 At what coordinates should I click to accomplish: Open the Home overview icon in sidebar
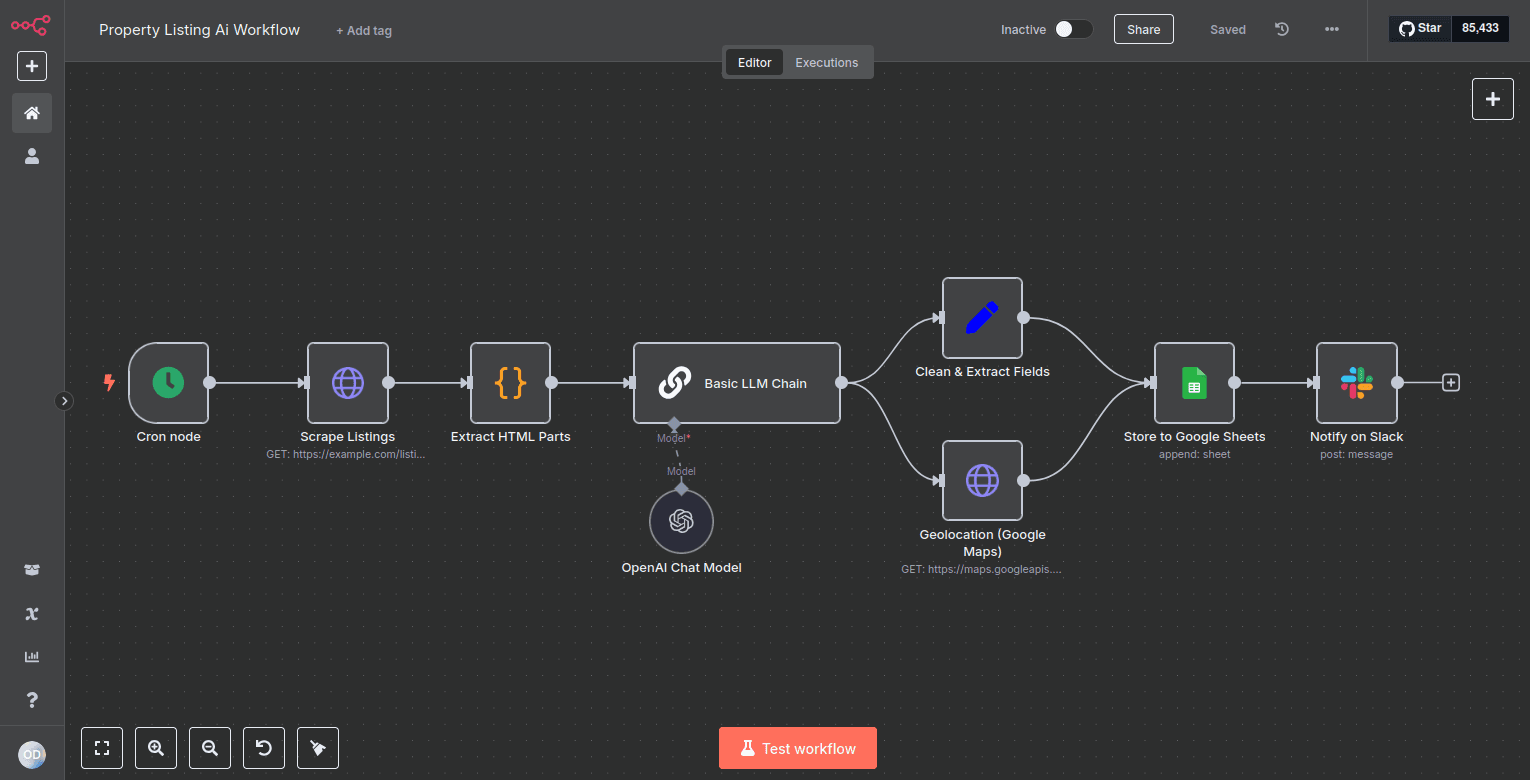point(32,113)
